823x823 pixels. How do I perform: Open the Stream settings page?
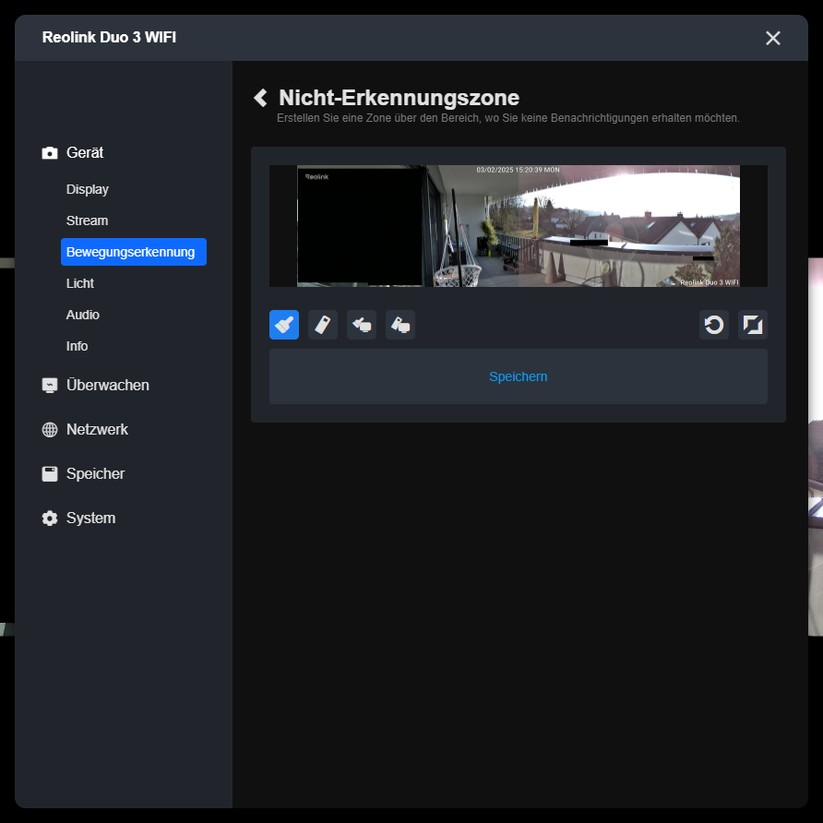point(87,220)
